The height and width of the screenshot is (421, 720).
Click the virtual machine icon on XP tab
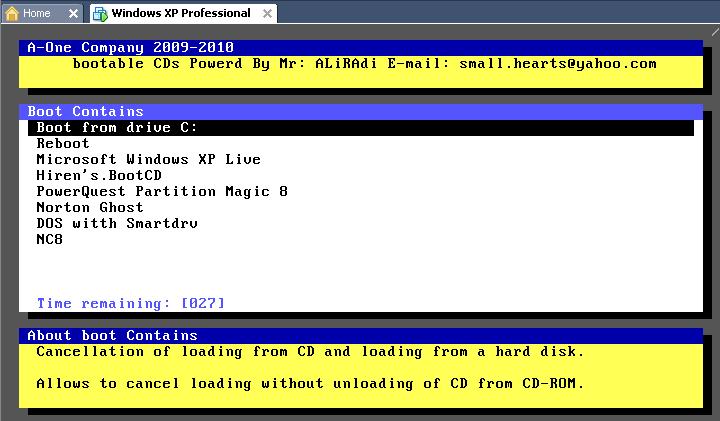(100, 14)
